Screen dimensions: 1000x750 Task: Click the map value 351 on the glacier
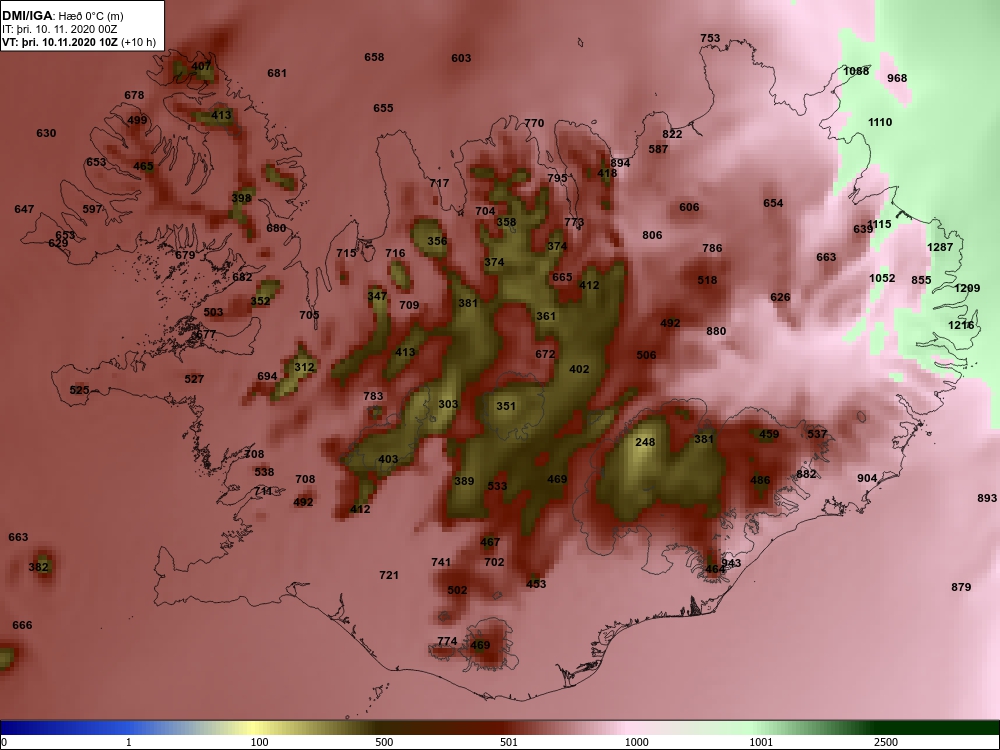tap(506, 406)
